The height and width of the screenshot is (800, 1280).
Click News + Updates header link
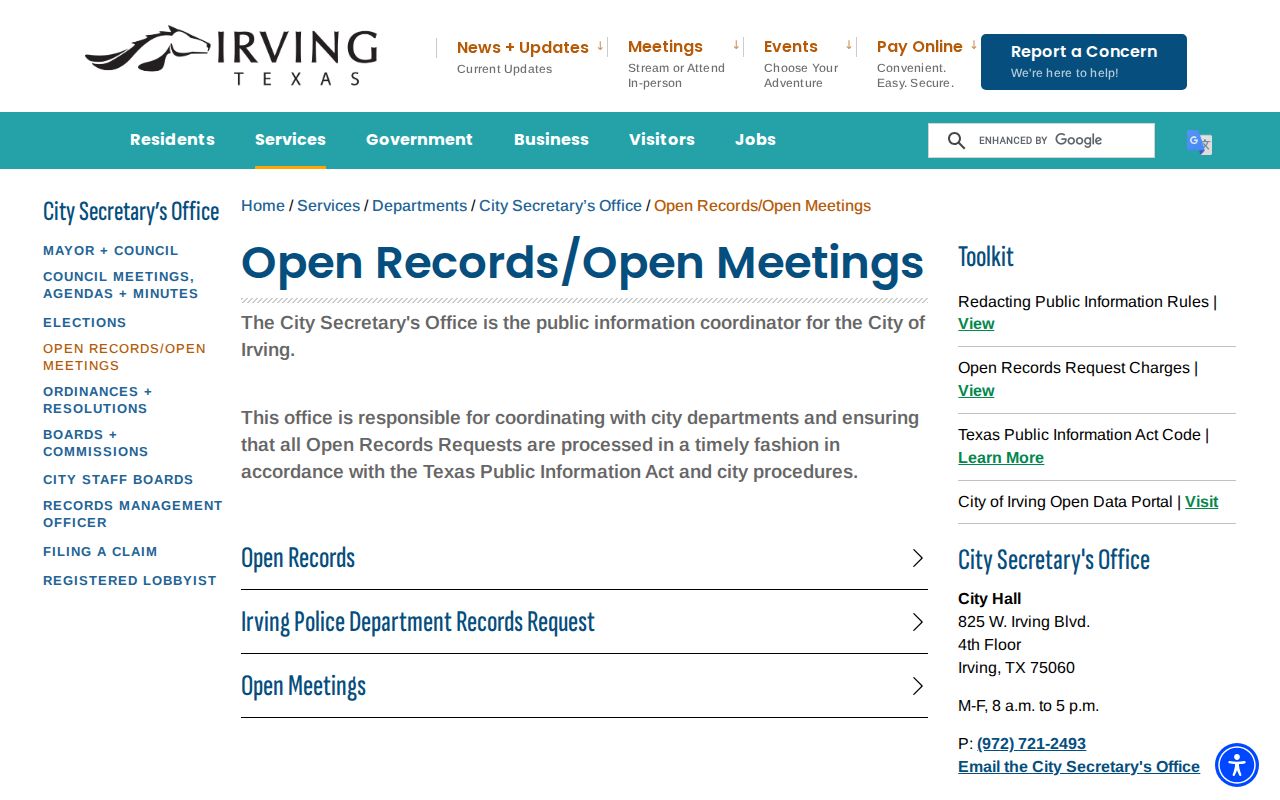tap(523, 47)
